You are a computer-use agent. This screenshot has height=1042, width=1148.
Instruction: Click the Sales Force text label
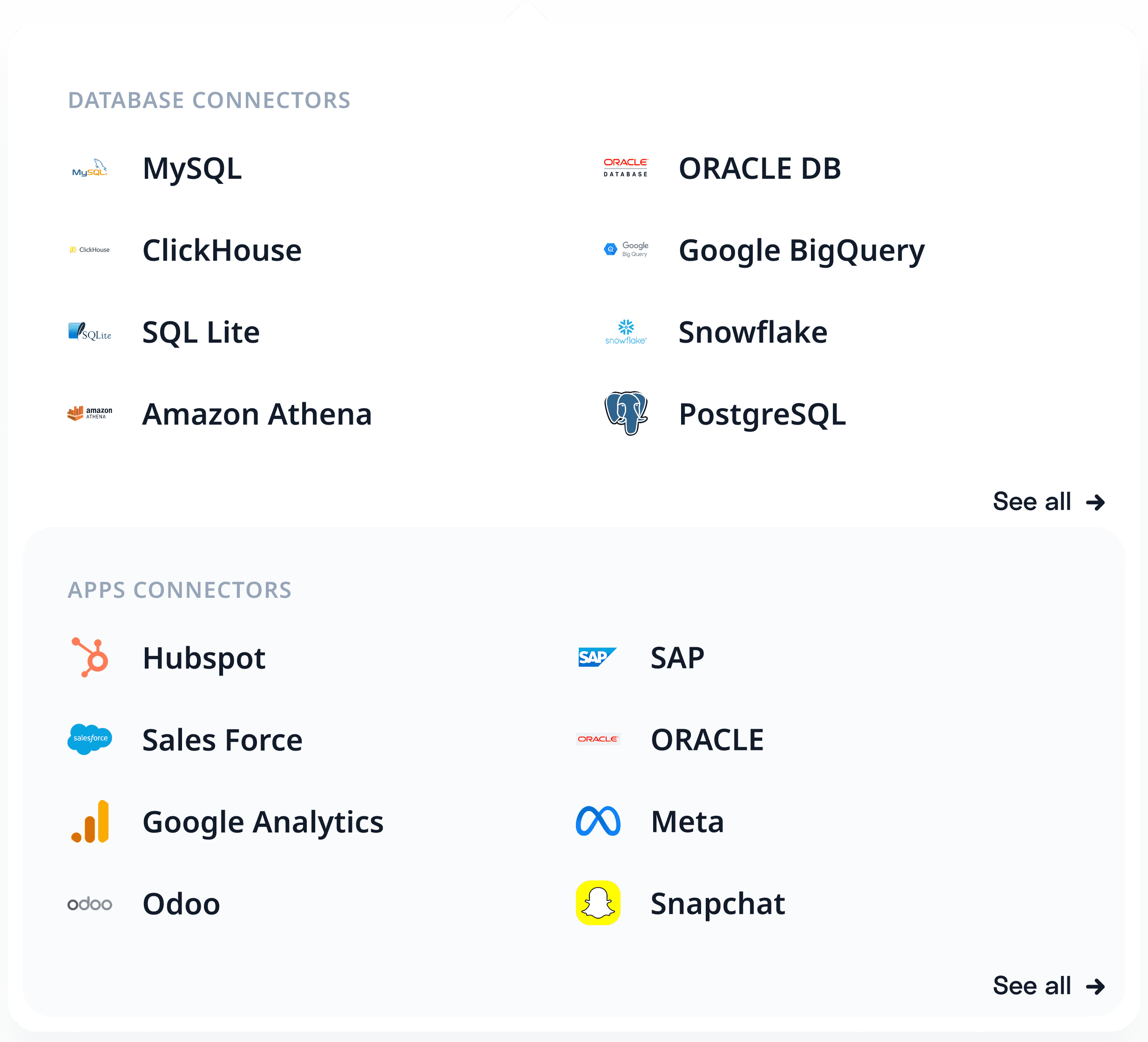[222, 740]
